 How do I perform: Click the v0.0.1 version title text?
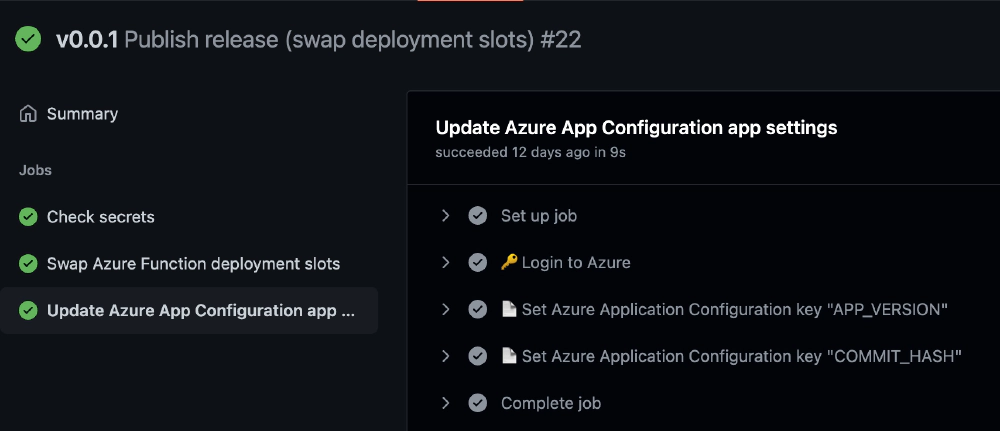pos(87,40)
